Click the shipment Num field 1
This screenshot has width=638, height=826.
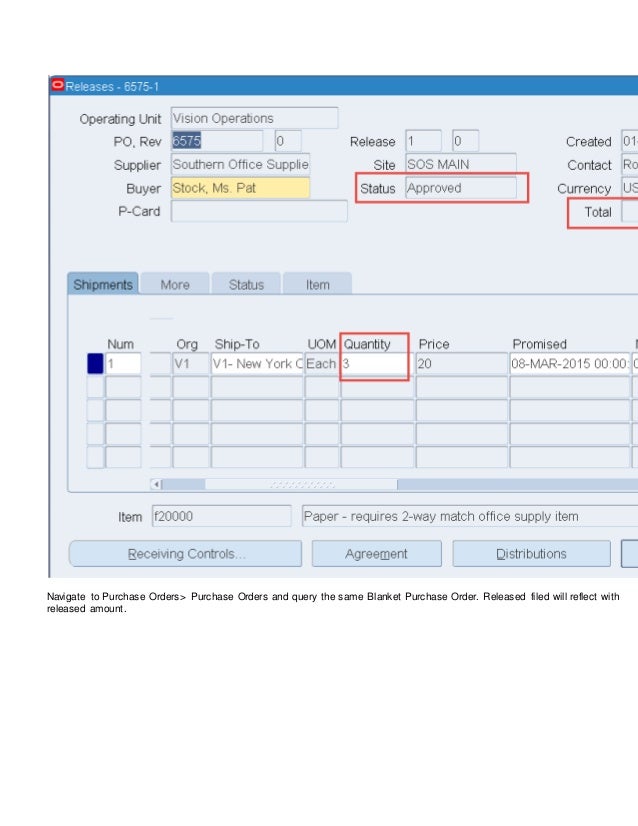tap(123, 363)
